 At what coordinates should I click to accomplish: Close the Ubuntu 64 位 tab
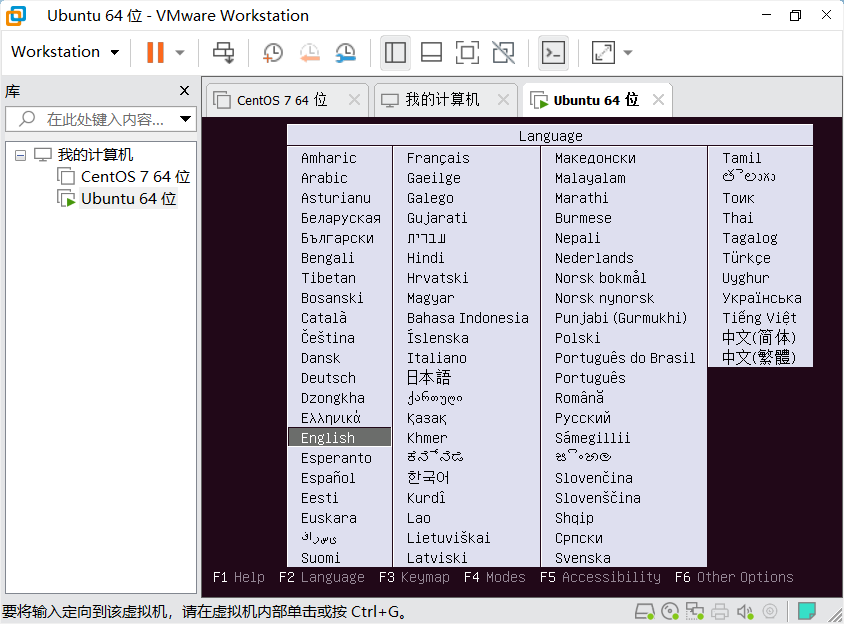tap(658, 100)
